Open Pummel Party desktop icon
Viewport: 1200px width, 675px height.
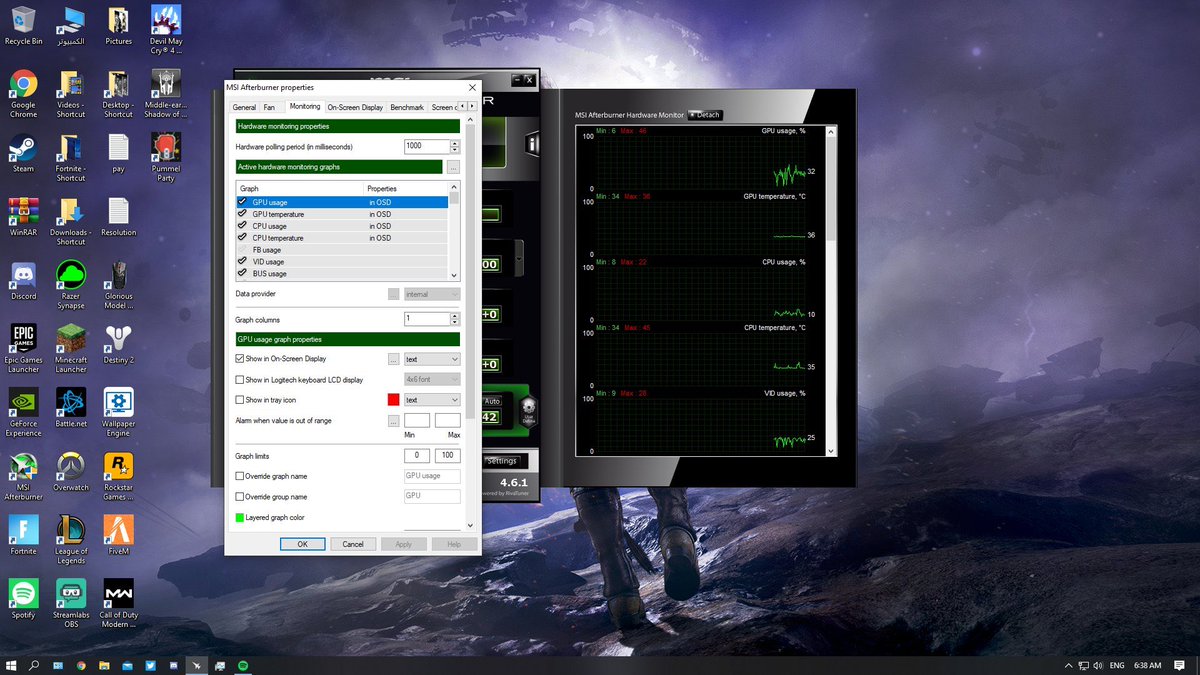tap(166, 158)
